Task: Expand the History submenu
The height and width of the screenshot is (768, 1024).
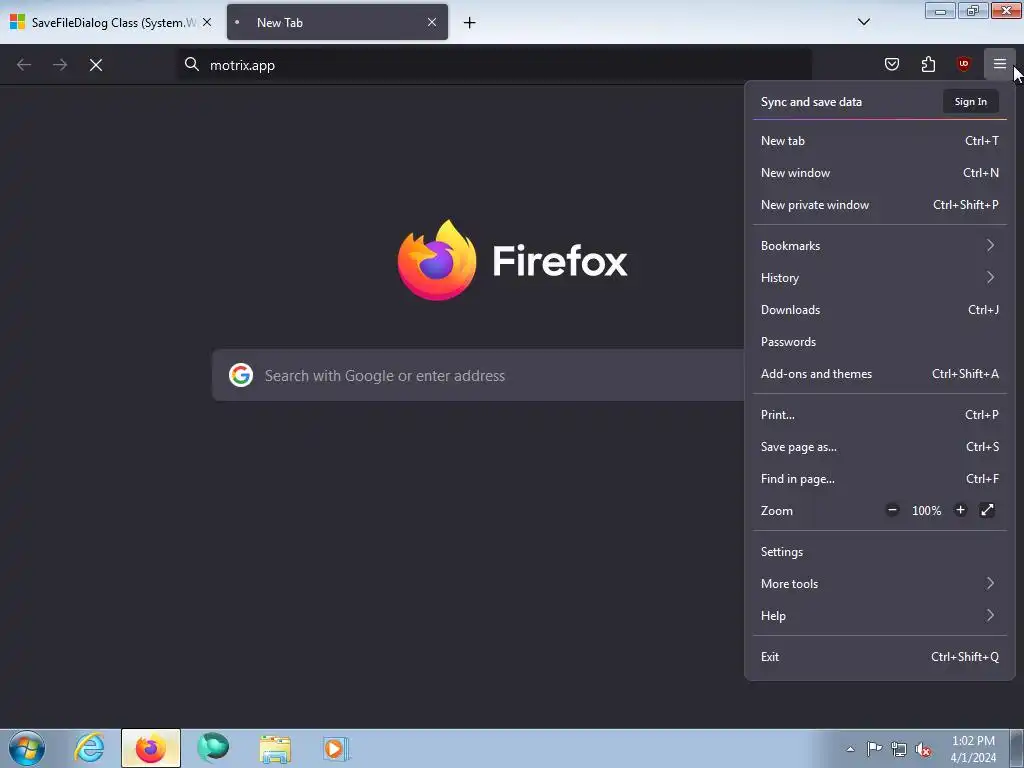Action: click(x=880, y=278)
